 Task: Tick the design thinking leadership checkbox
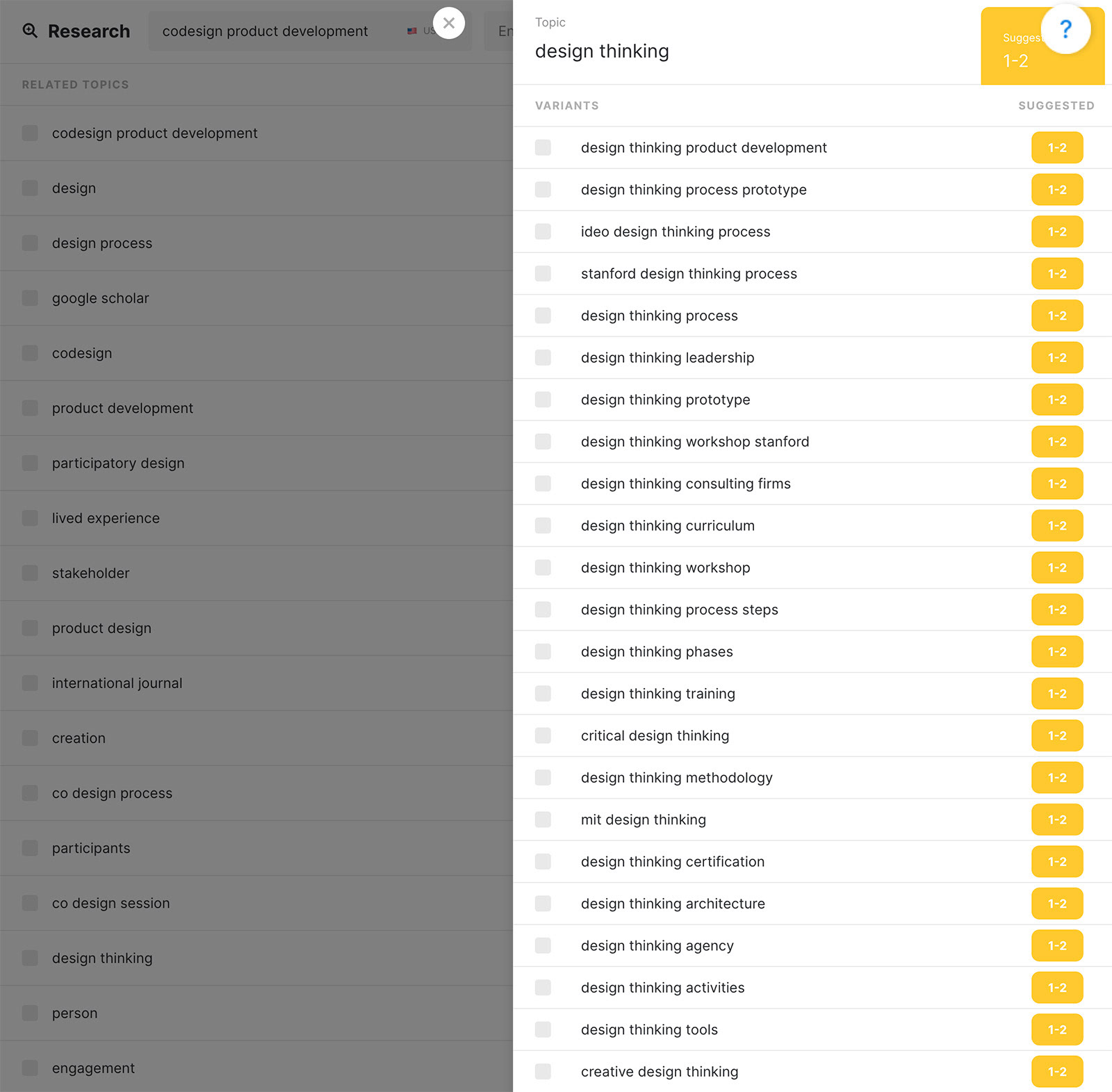pyautogui.click(x=543, y=357)
